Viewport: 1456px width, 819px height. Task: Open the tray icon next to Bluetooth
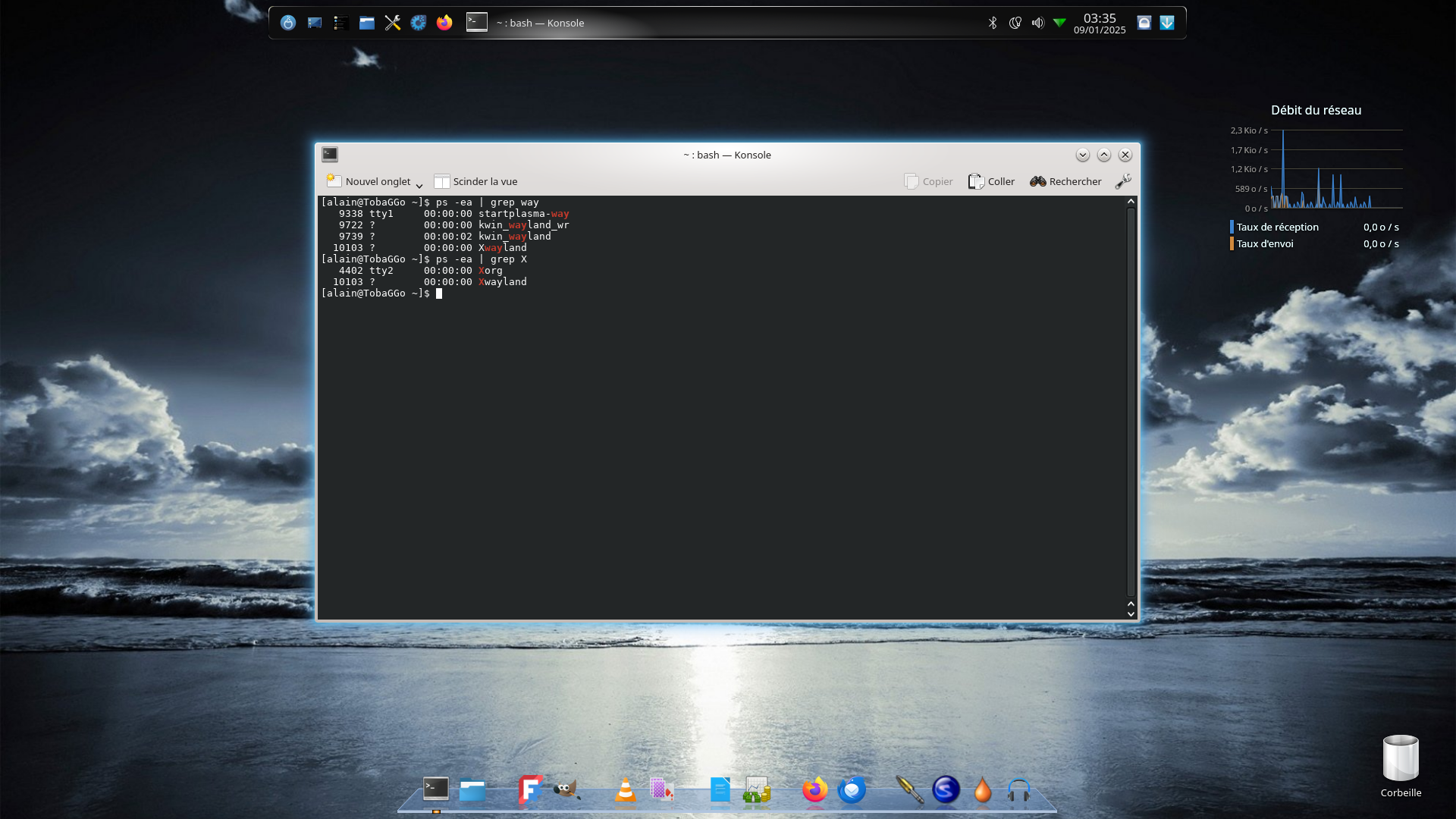[x=1015, y=23]
